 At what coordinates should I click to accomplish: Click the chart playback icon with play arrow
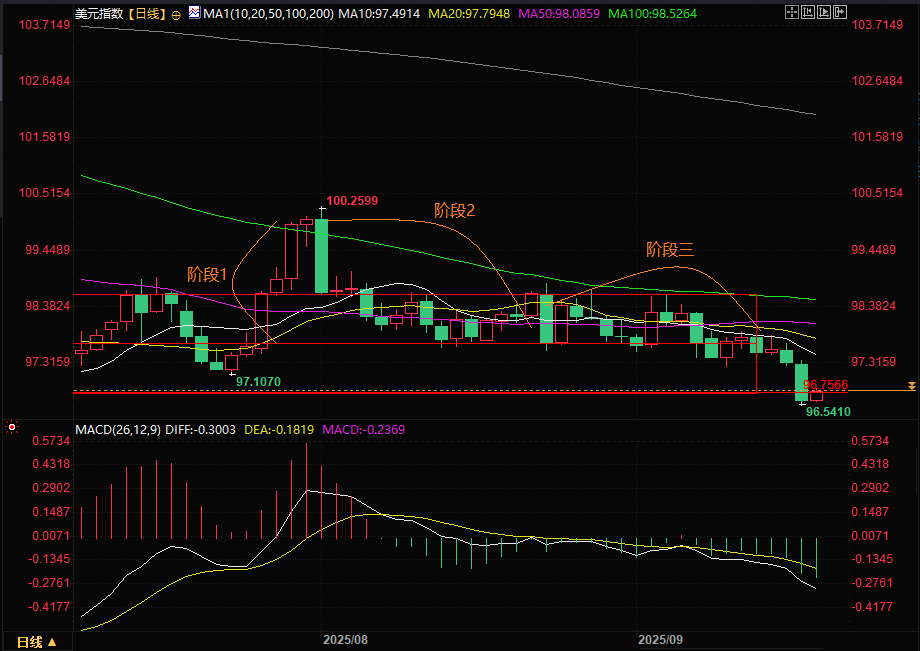click(x=824, y=12)
